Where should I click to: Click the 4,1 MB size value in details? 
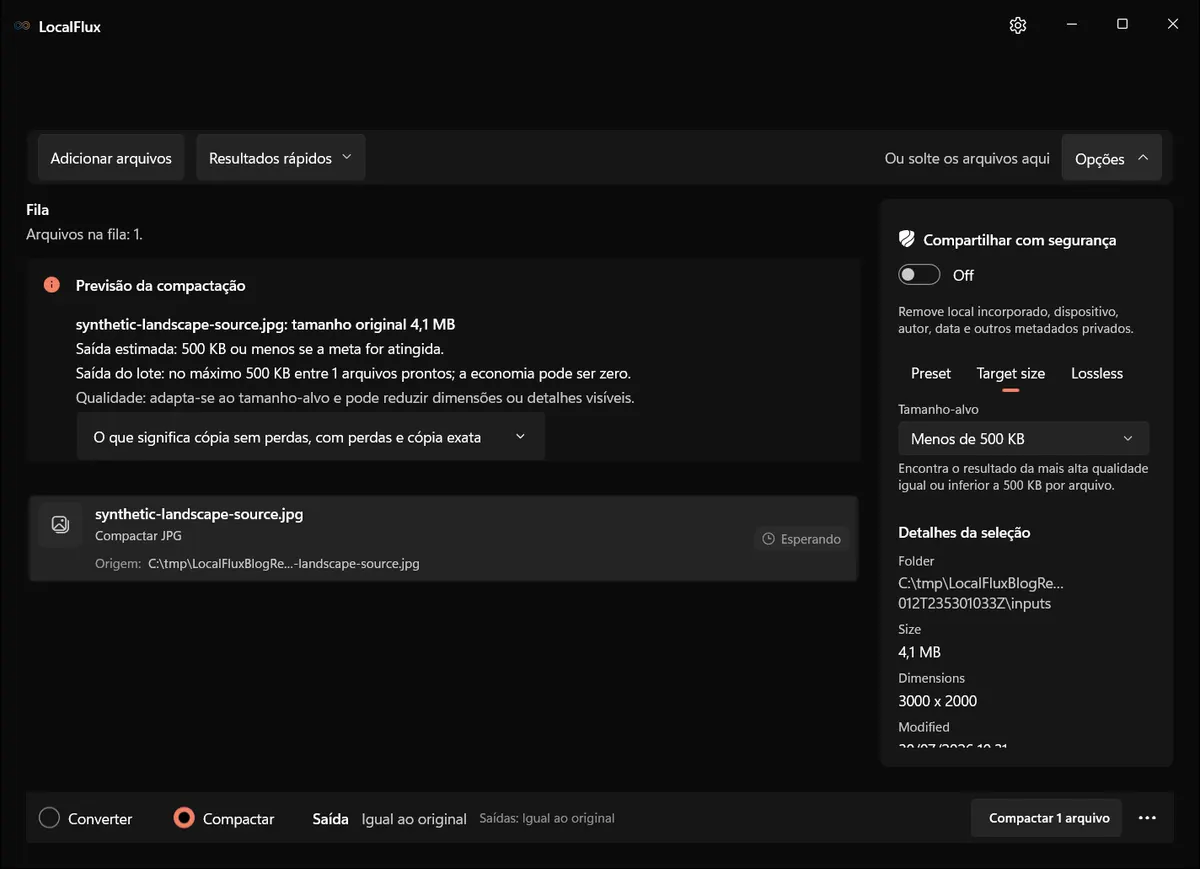tap(919, 652)
